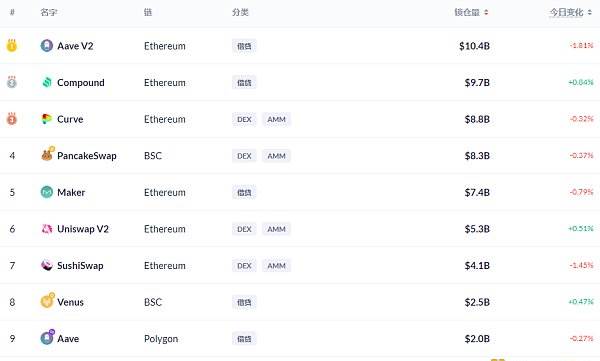Open the PancakeSwap protocol name link

coord(87,156)
